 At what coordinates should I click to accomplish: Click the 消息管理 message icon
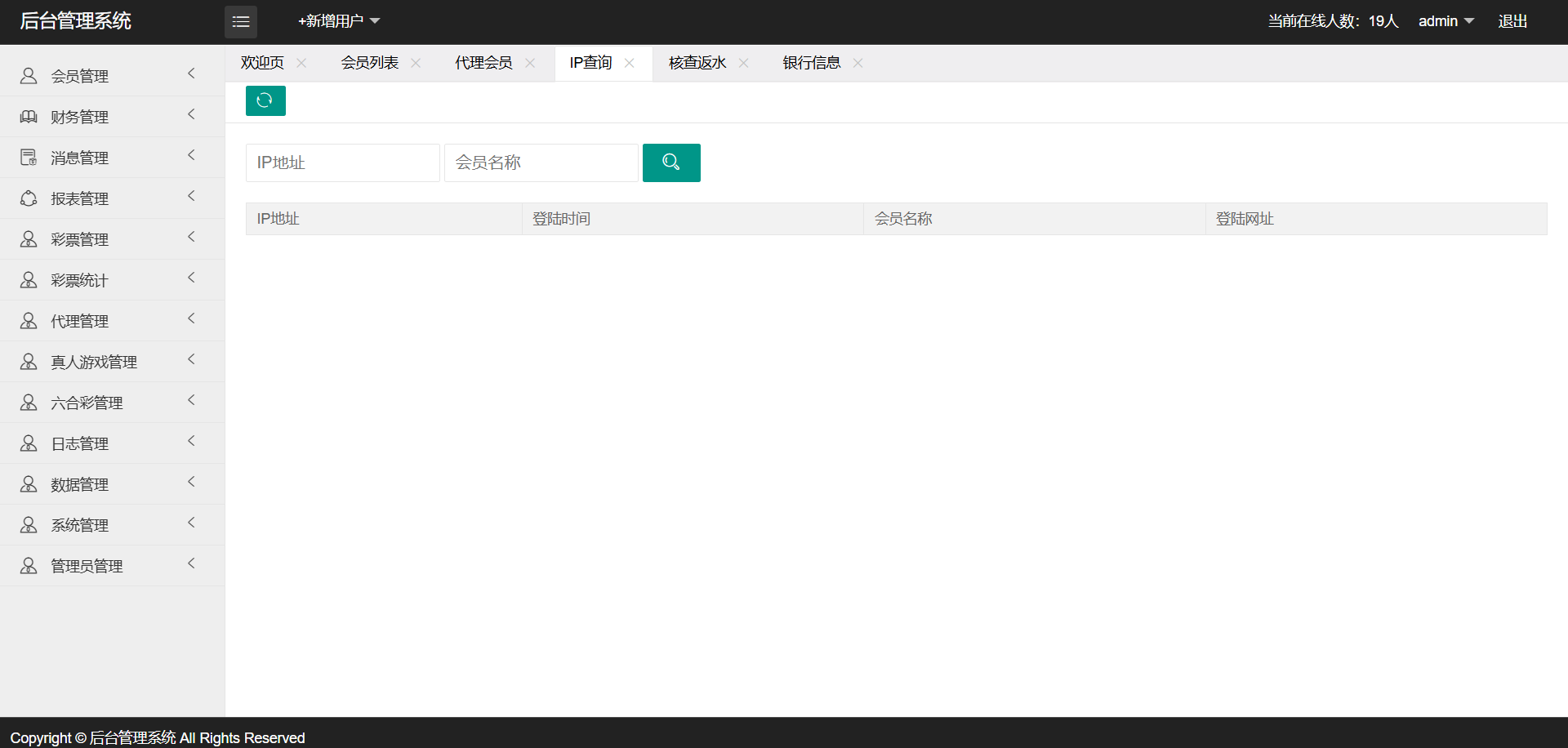click(29, 158)
